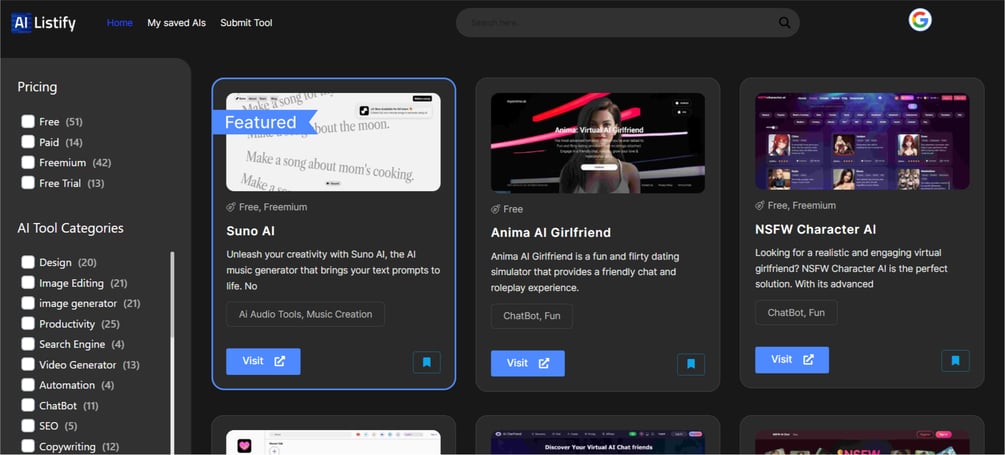Check the SEO category
1005x455 pixels.
click(28, 426)
